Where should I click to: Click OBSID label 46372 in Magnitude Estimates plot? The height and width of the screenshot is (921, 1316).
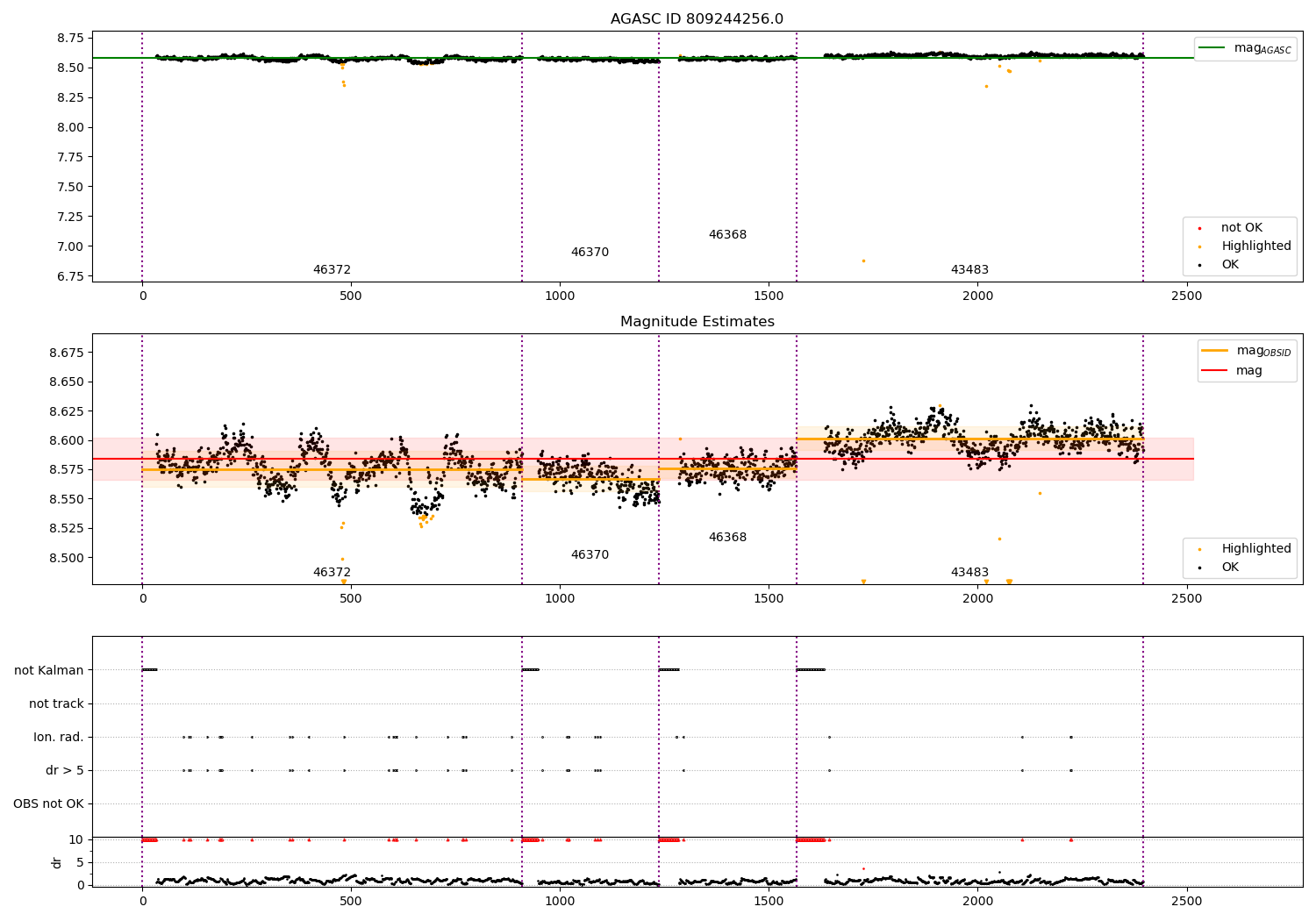point(332,573)
